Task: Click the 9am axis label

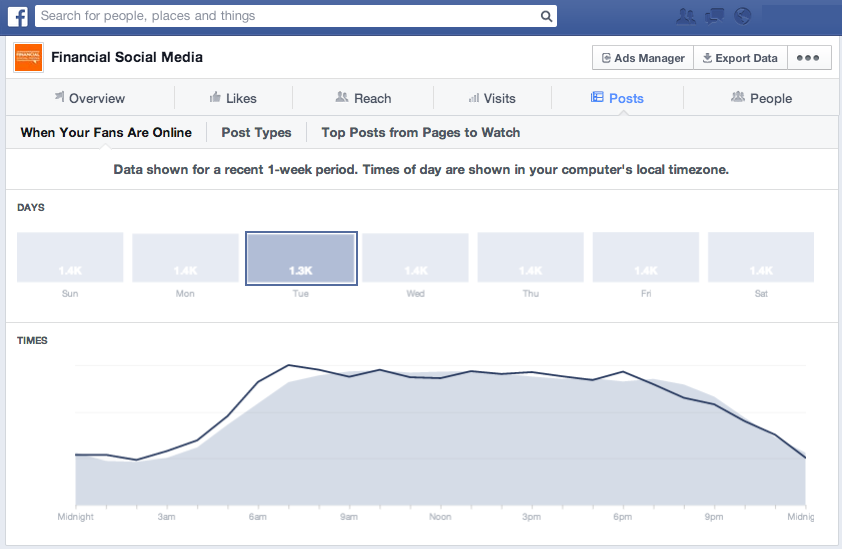Action: point(349,516)
